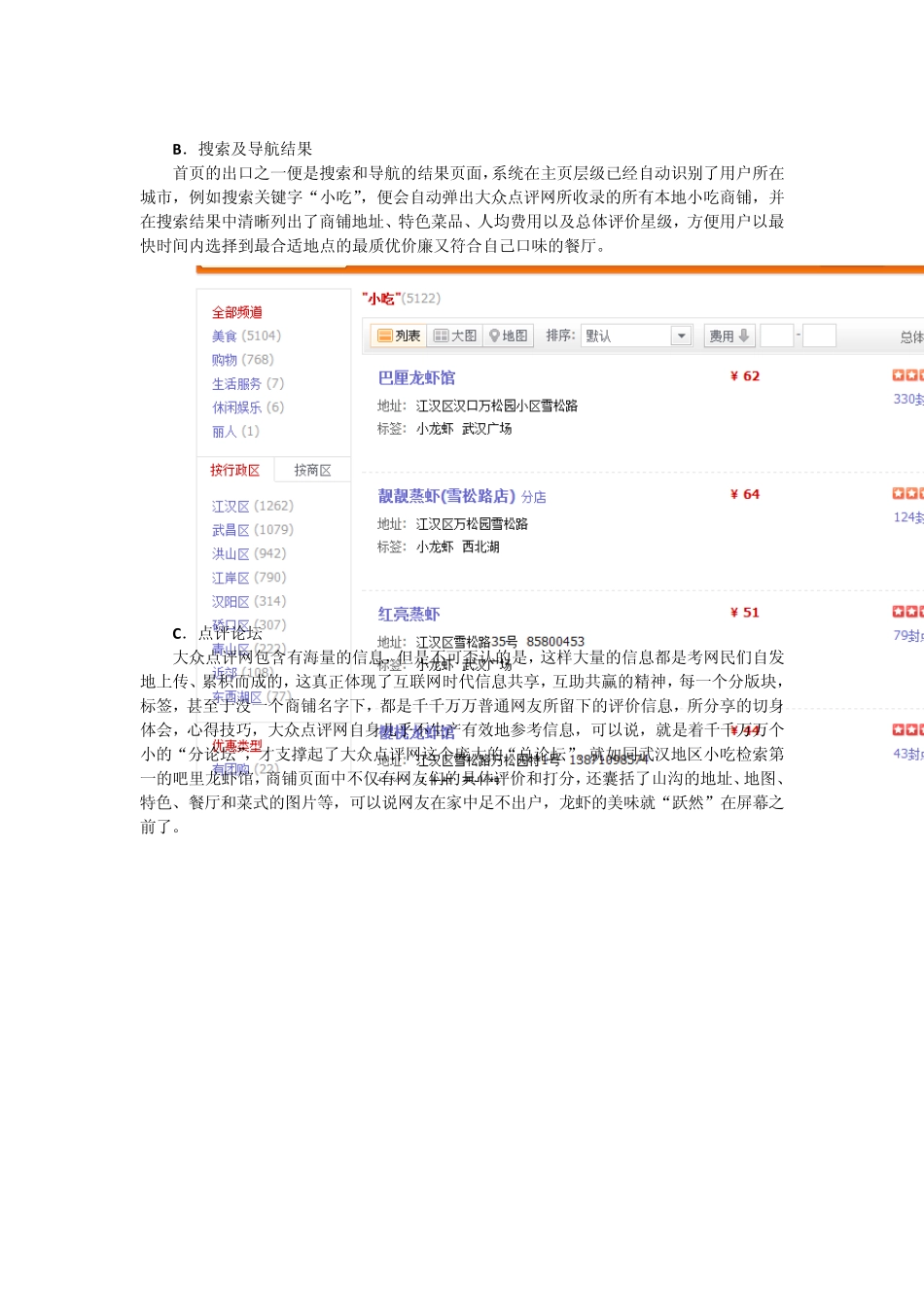Select the 按行政区 tab
Screen dimensions: 924x1307
coord(234,470)
